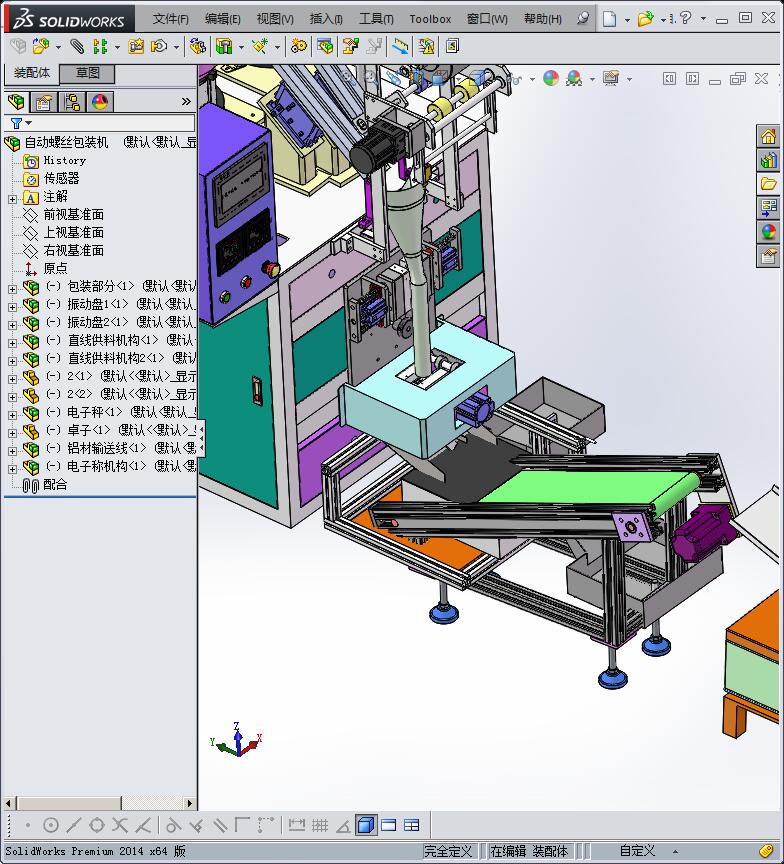
Task: Click the Exploded View icon
Action: point(350,46)
